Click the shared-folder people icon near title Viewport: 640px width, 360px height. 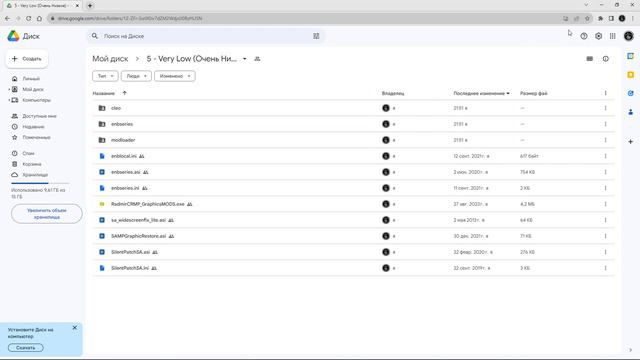tap(257, 59)
